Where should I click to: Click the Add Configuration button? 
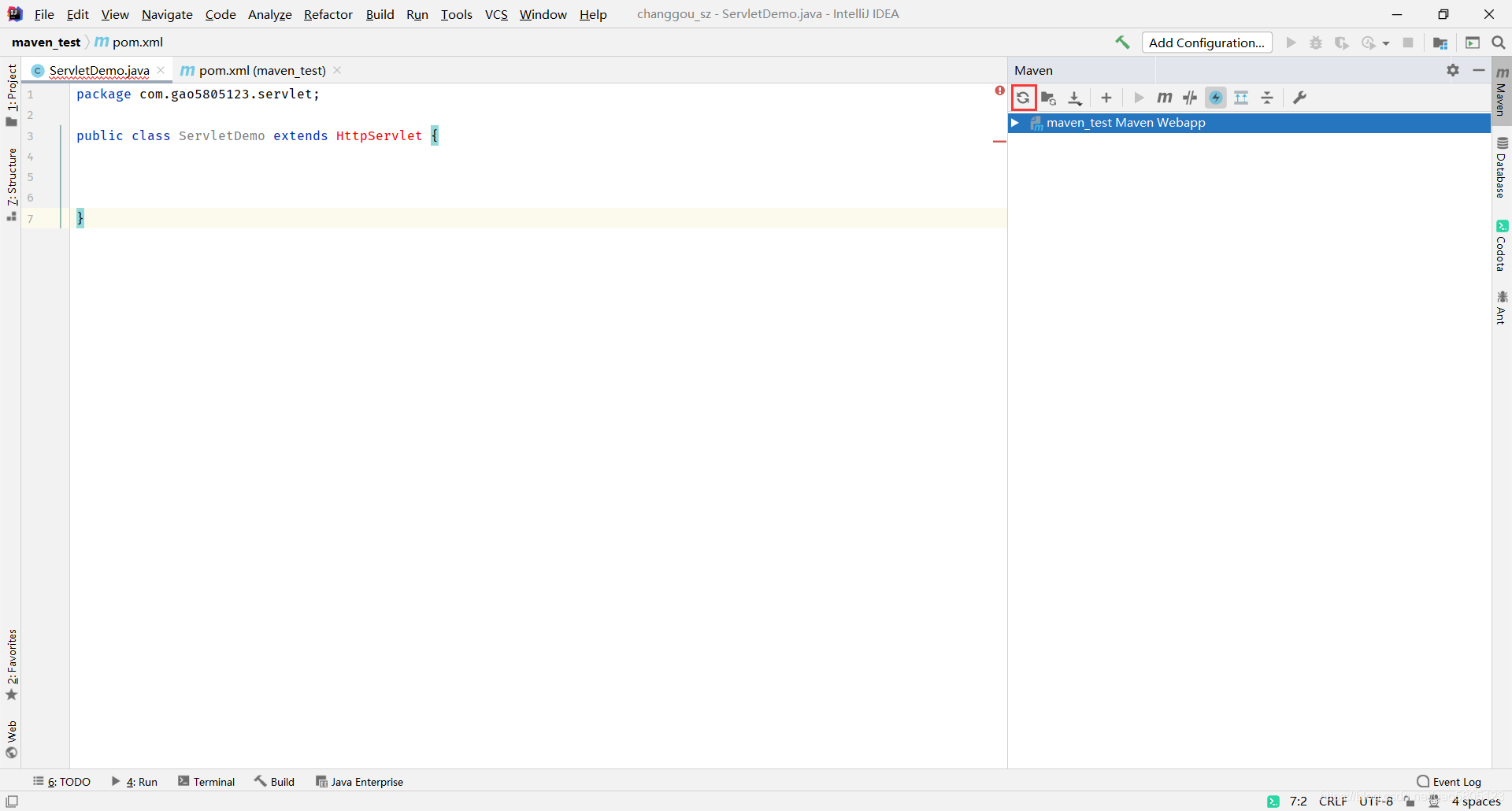pyautogui.click(x=1206, y=43)
